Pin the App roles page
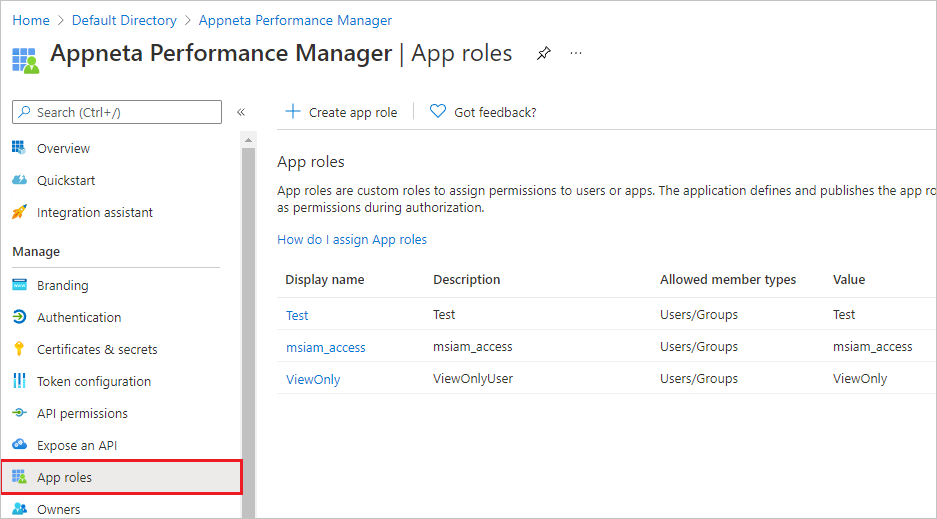 pyautogui.click(x=543, y=54)
